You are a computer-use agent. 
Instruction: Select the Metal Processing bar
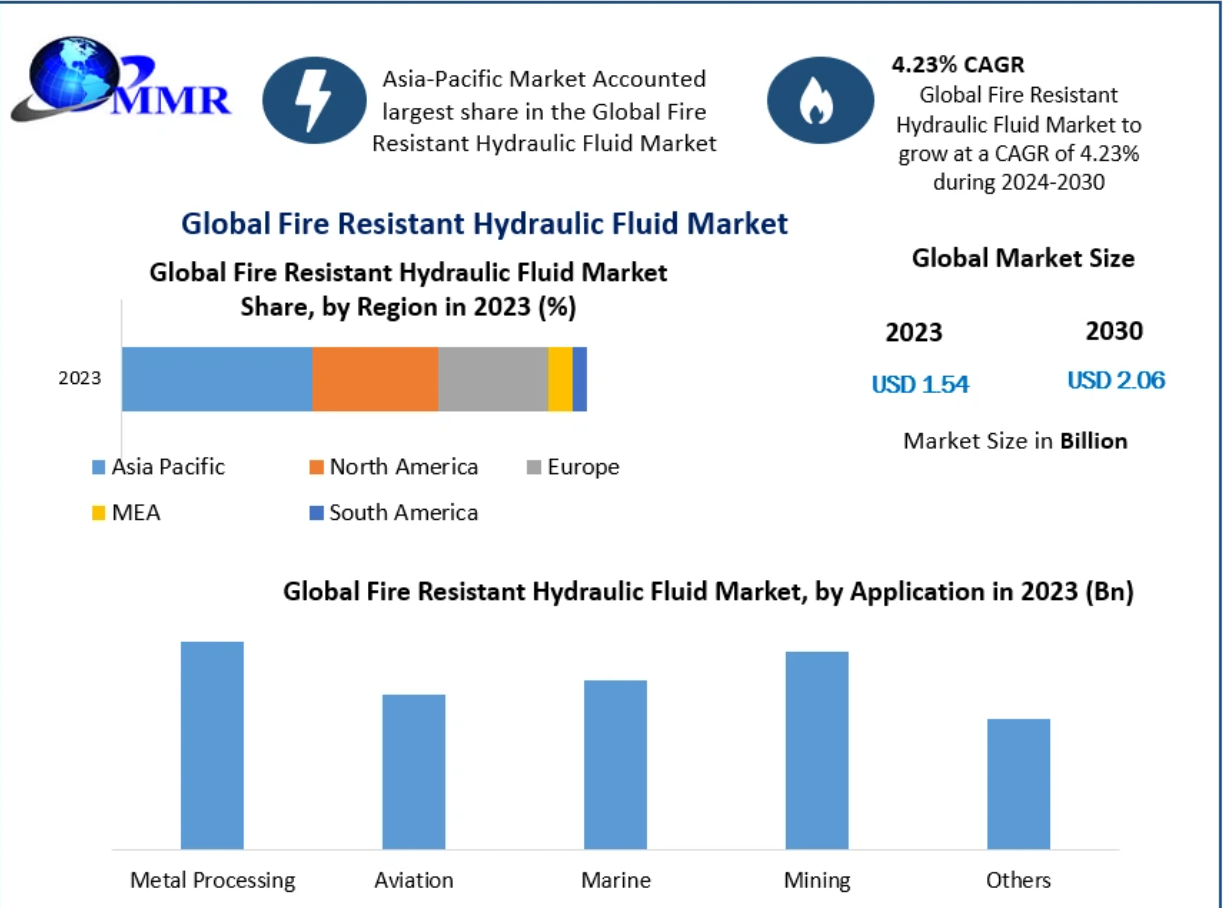tap(212, 745)
